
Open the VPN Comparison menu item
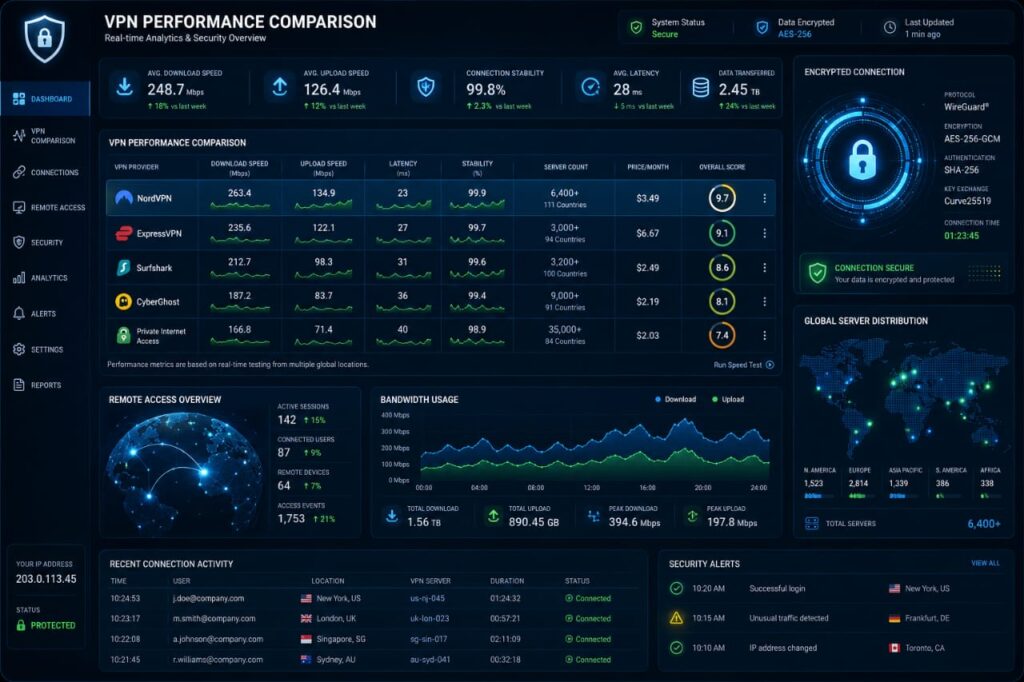pyautogui.click(x=45, y=136)
